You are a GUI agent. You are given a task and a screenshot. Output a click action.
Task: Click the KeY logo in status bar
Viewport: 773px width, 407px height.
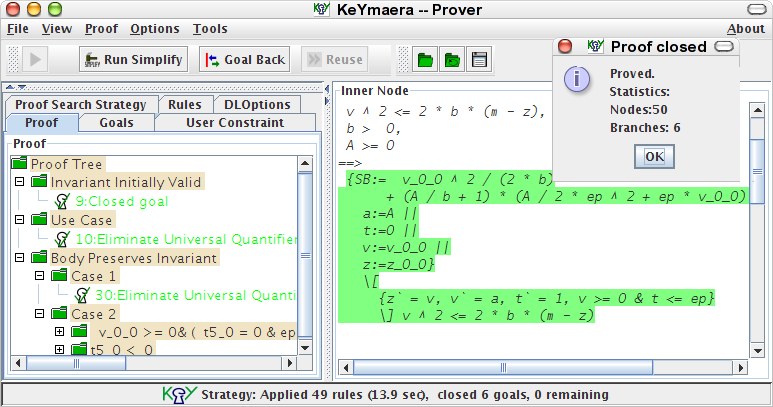pyautogui.click(x=180, y=395)
